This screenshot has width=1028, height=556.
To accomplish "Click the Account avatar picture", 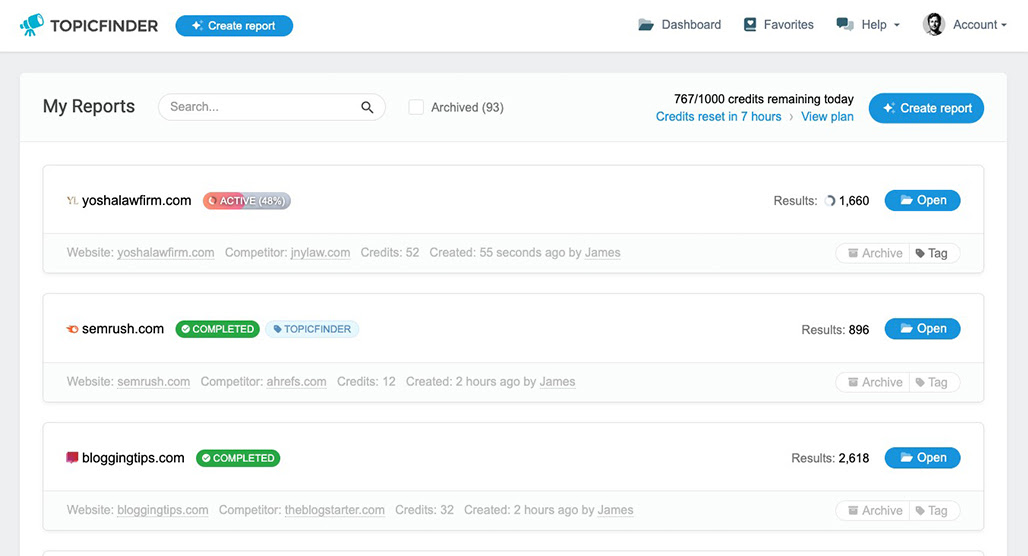I will point(934,25).
